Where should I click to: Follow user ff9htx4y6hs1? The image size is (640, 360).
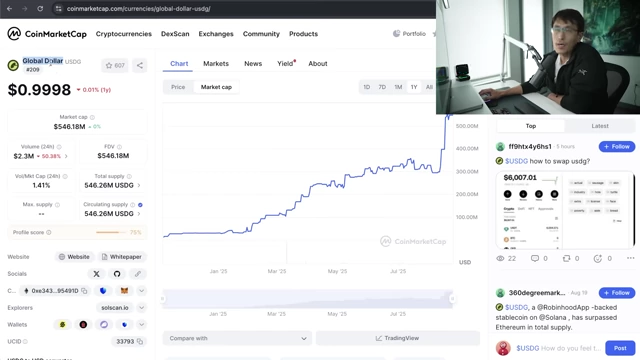point(617,147)
